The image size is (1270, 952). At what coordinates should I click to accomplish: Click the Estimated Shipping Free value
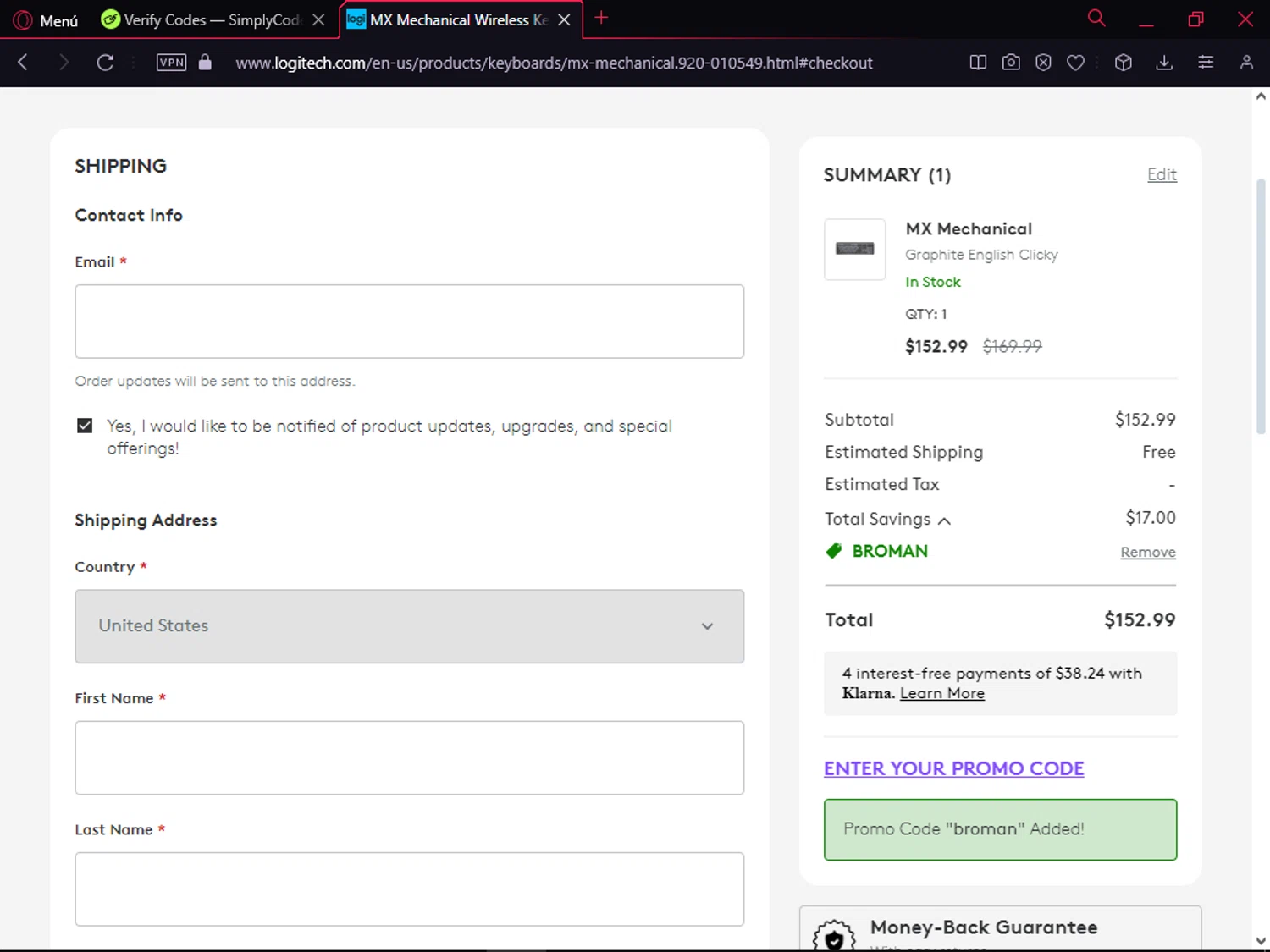(x=1158, y=452)
